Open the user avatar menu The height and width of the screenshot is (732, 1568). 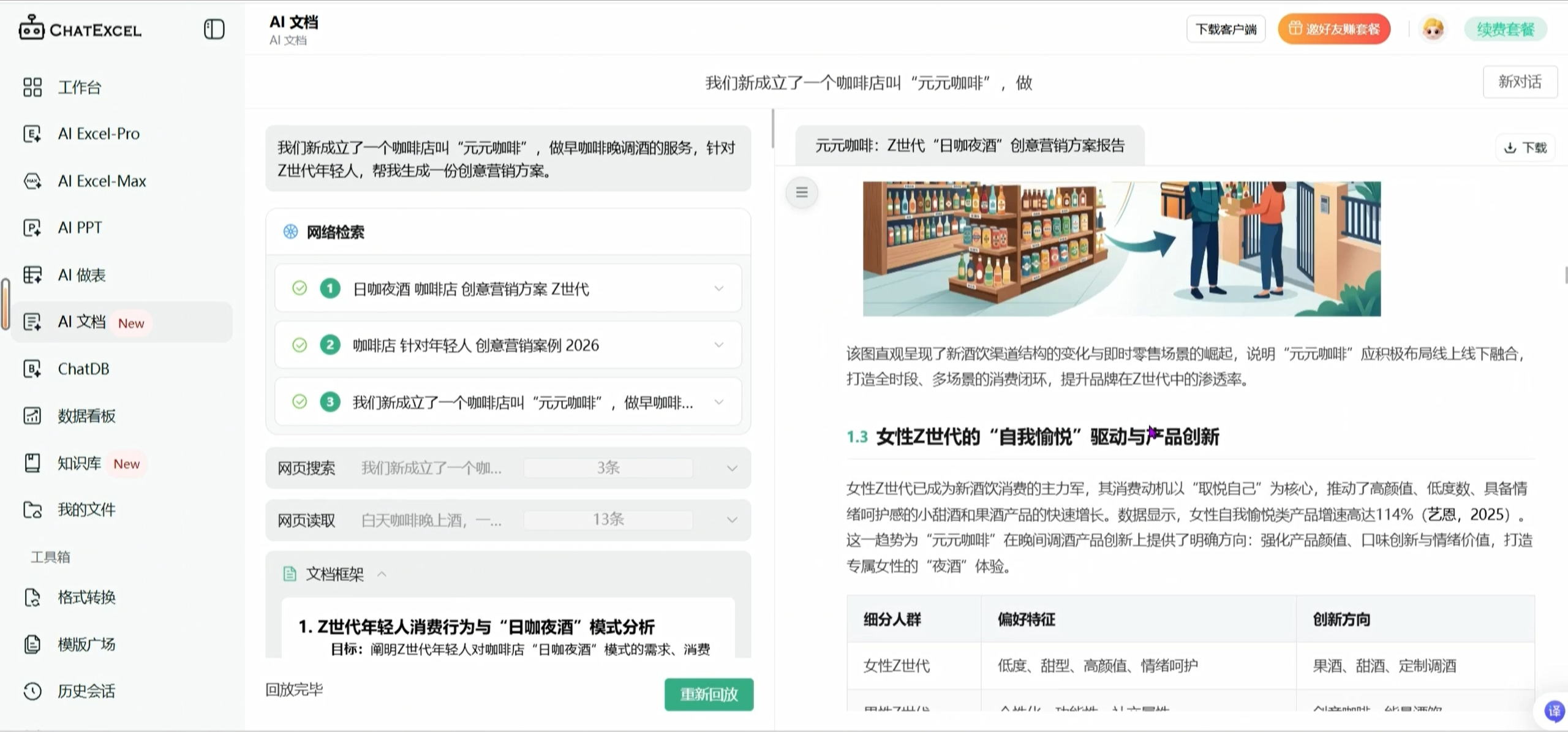pos(1433,29)
